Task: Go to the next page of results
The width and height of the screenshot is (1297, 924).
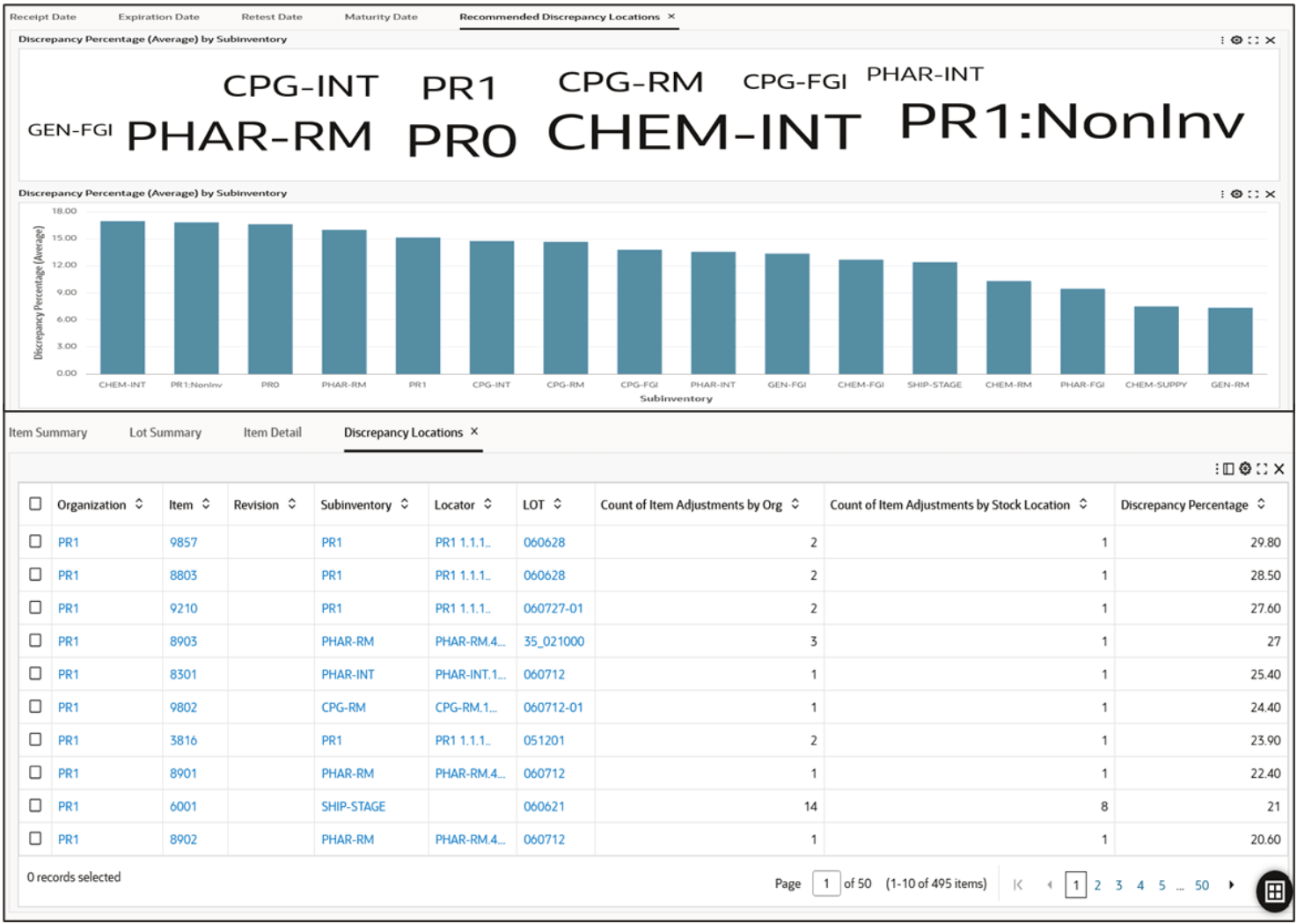Action: [x=1231, y=885]
